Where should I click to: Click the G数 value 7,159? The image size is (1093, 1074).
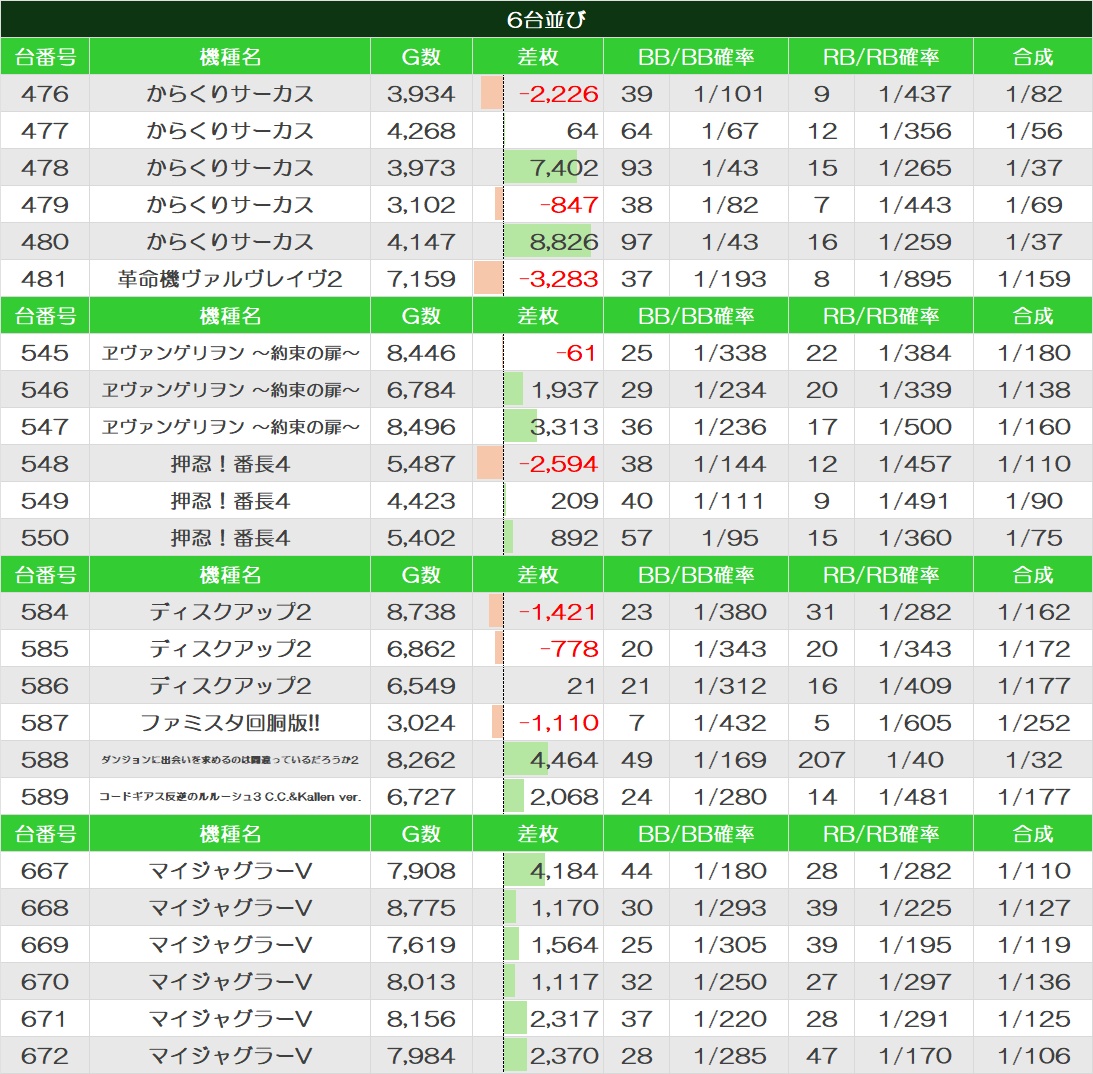click(421, 278)
